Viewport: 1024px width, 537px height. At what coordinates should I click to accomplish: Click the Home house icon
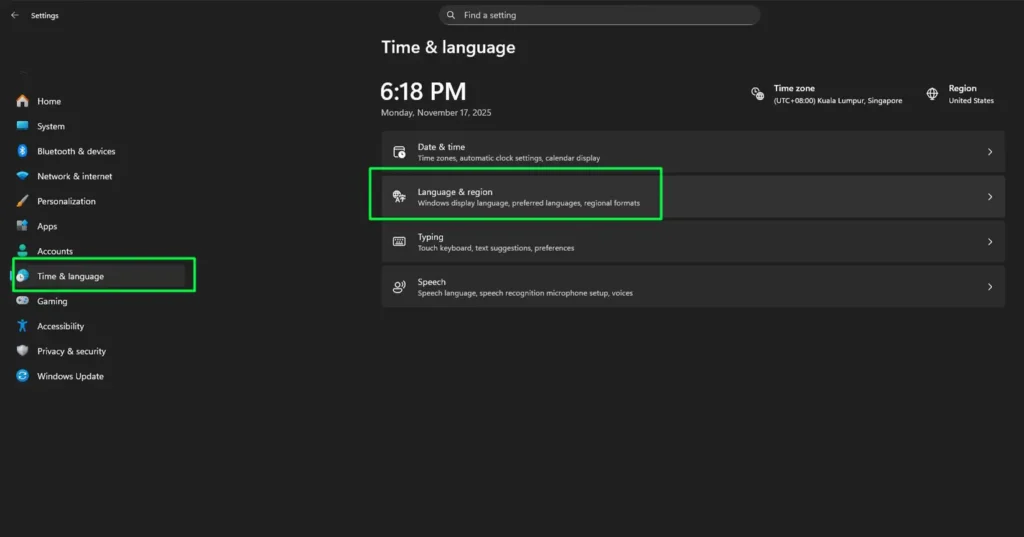22,101
